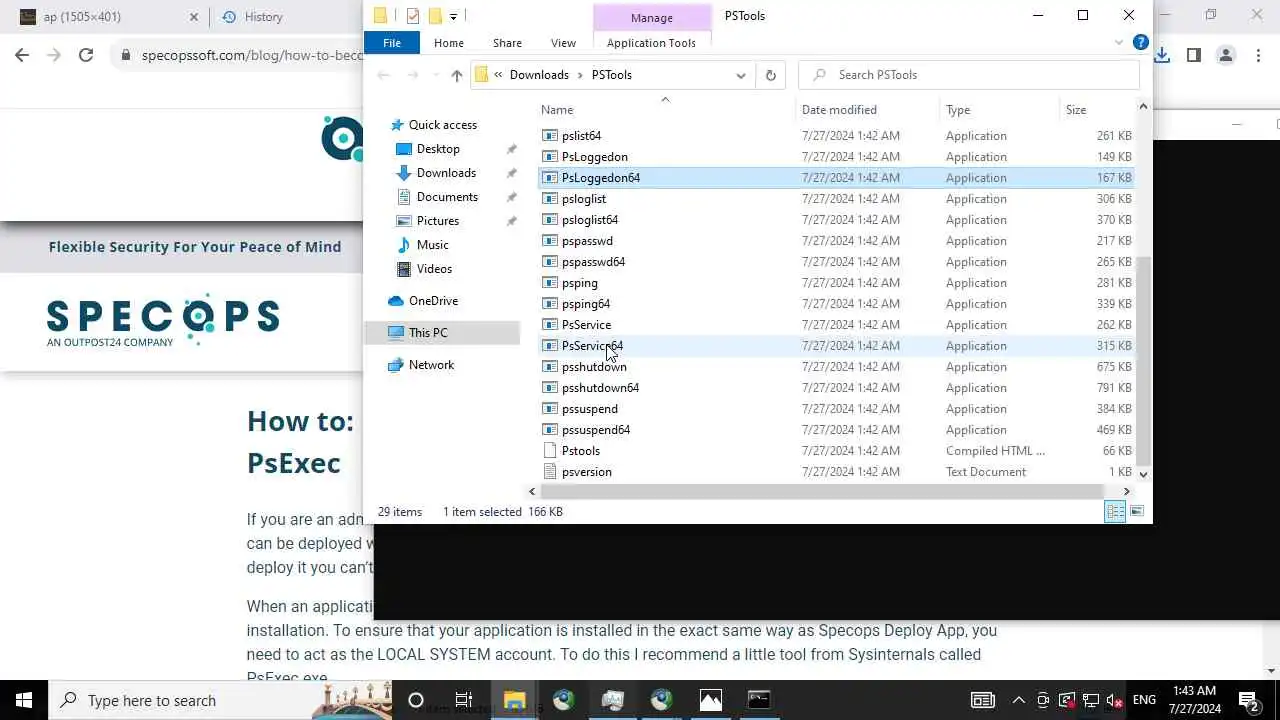The image size is (1280, 720).
Task: Select the Manage contextual tab
Action: coord(651,18)
